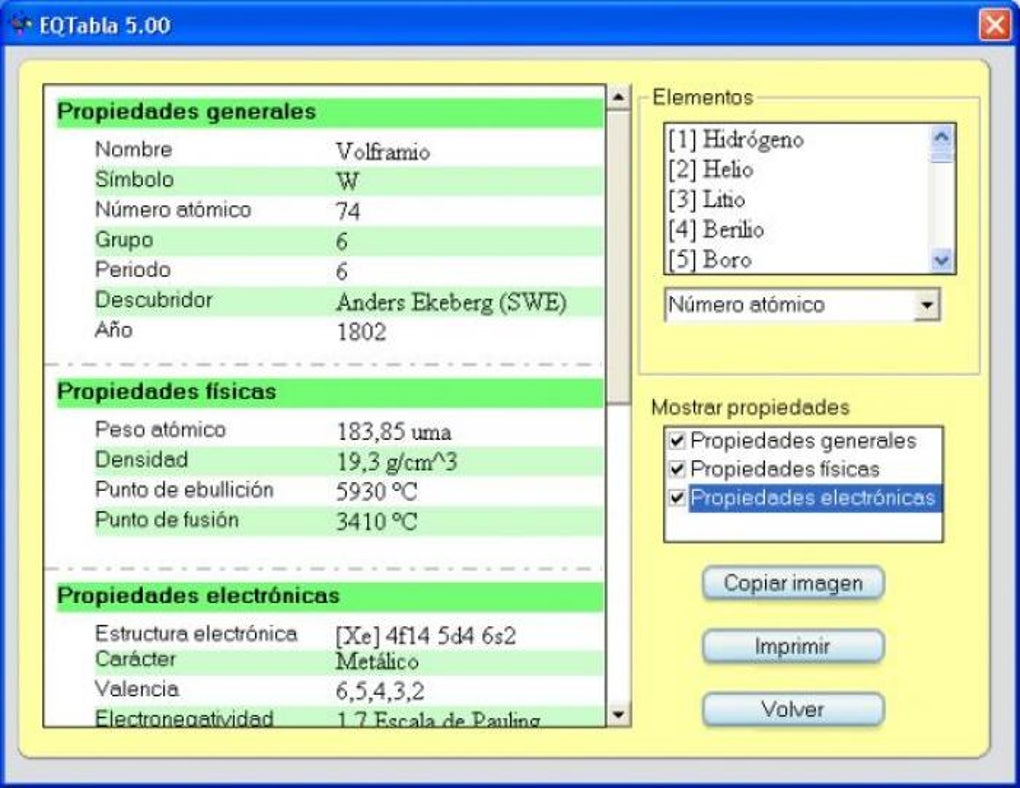Click the element list scroll-up arrow
Image resolution: width=1020 pixels, height=788 pixels.
(x=941, y=136)
